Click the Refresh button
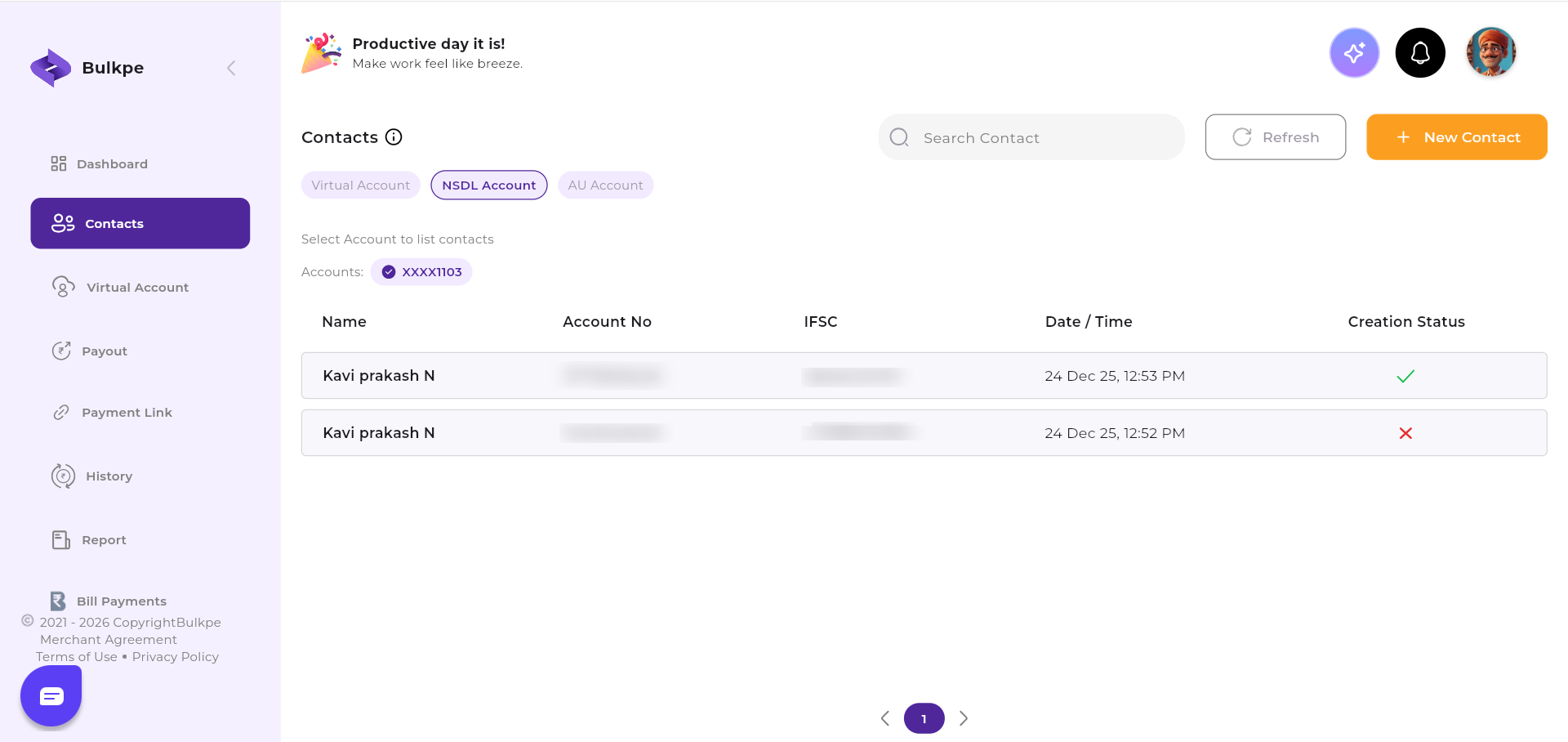The image size is (1568, 742). 1275,137
